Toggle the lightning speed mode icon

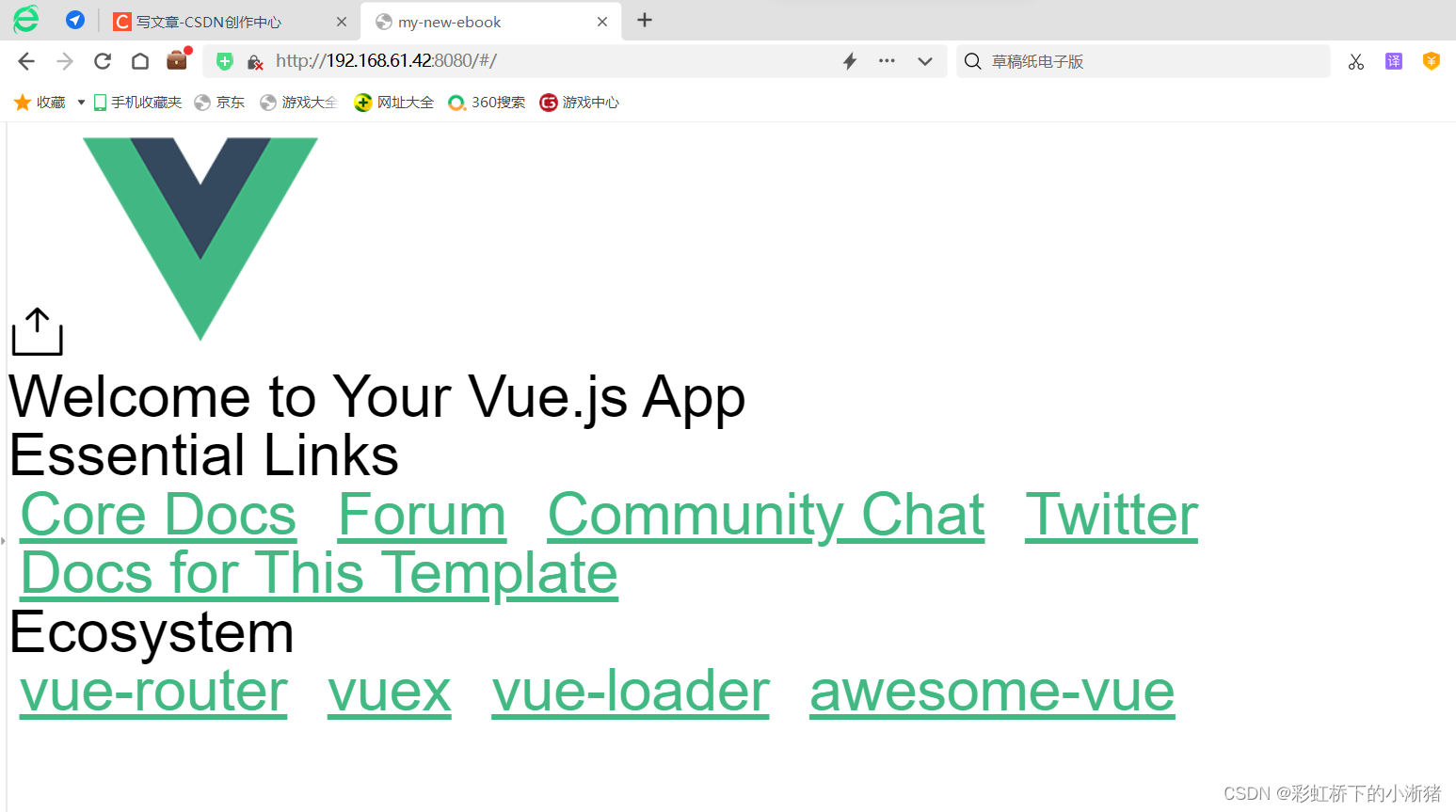click(850, 61)
